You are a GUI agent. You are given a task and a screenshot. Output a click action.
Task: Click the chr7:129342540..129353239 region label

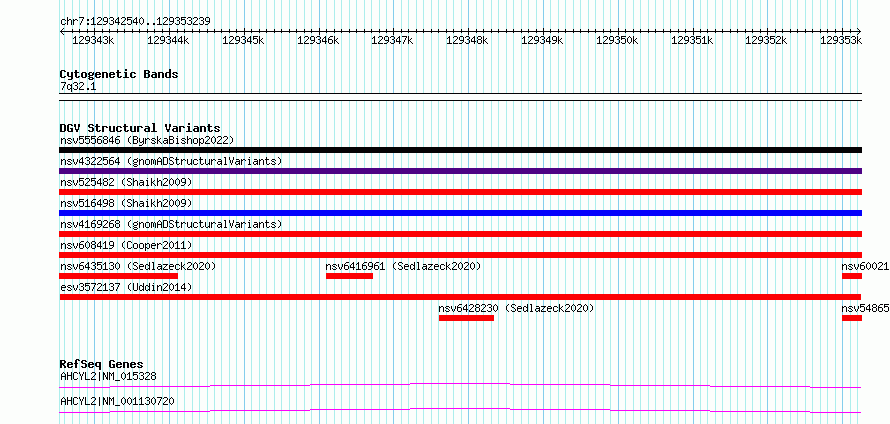pyautogui.click(x=135, y=21)
